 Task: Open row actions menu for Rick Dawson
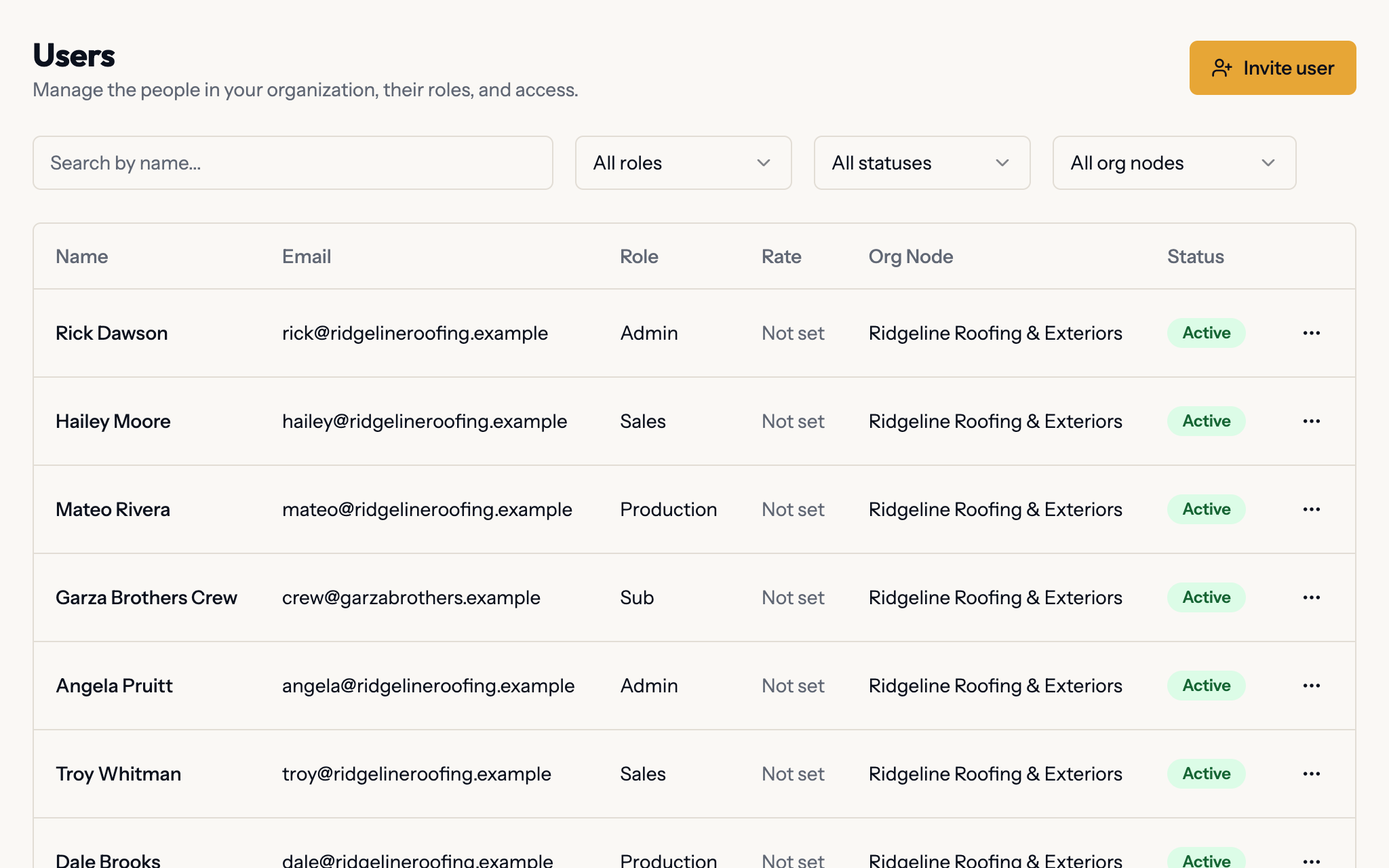tap(1311, 333)
